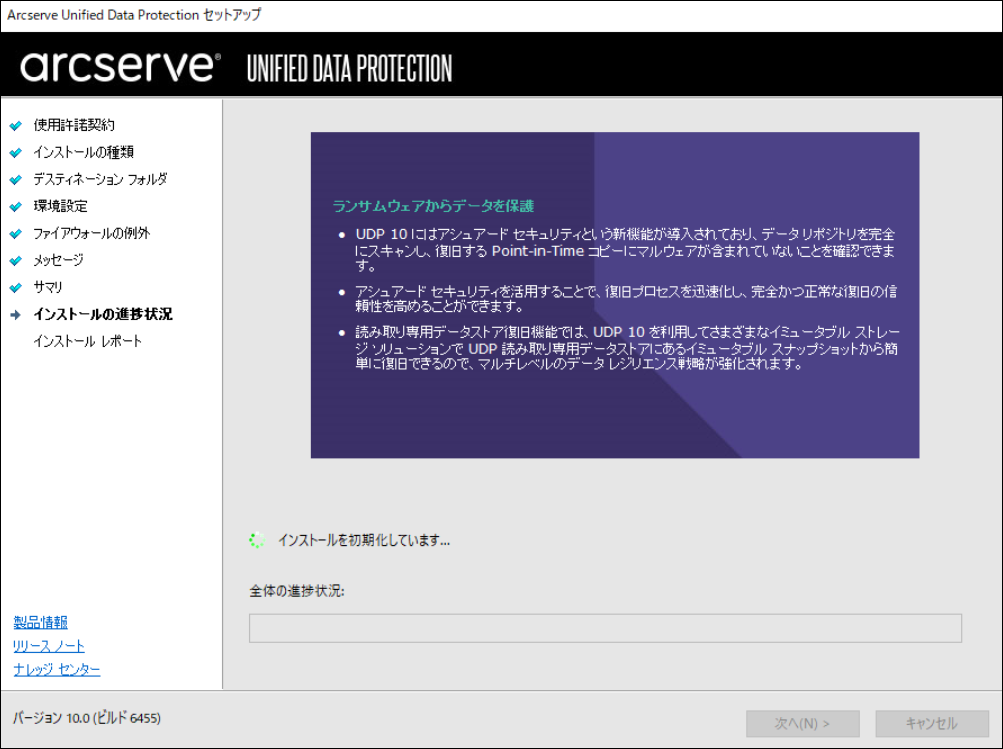1003x749 pixels.
Task: Select the 使用許諾契約 step in sidebar
Action: coord(74,125)
